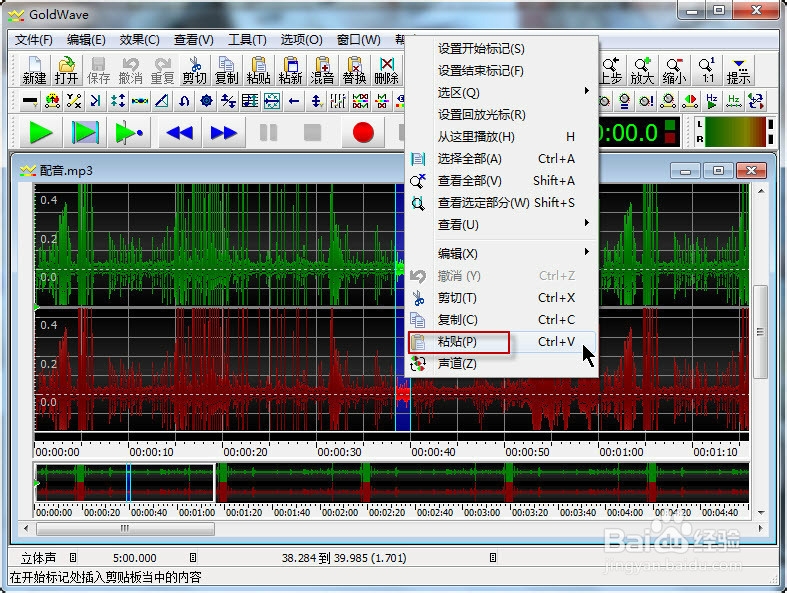787x593 pixels.
Task: Click the pause button
Action: (269, 133)
